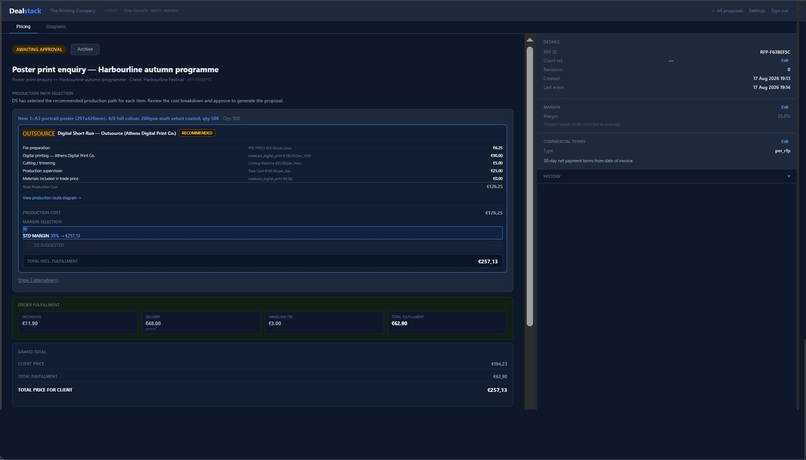This screenshot has width=806, height=460.
Task: Click the Total price for client row
Action: [x=263, y=390]
